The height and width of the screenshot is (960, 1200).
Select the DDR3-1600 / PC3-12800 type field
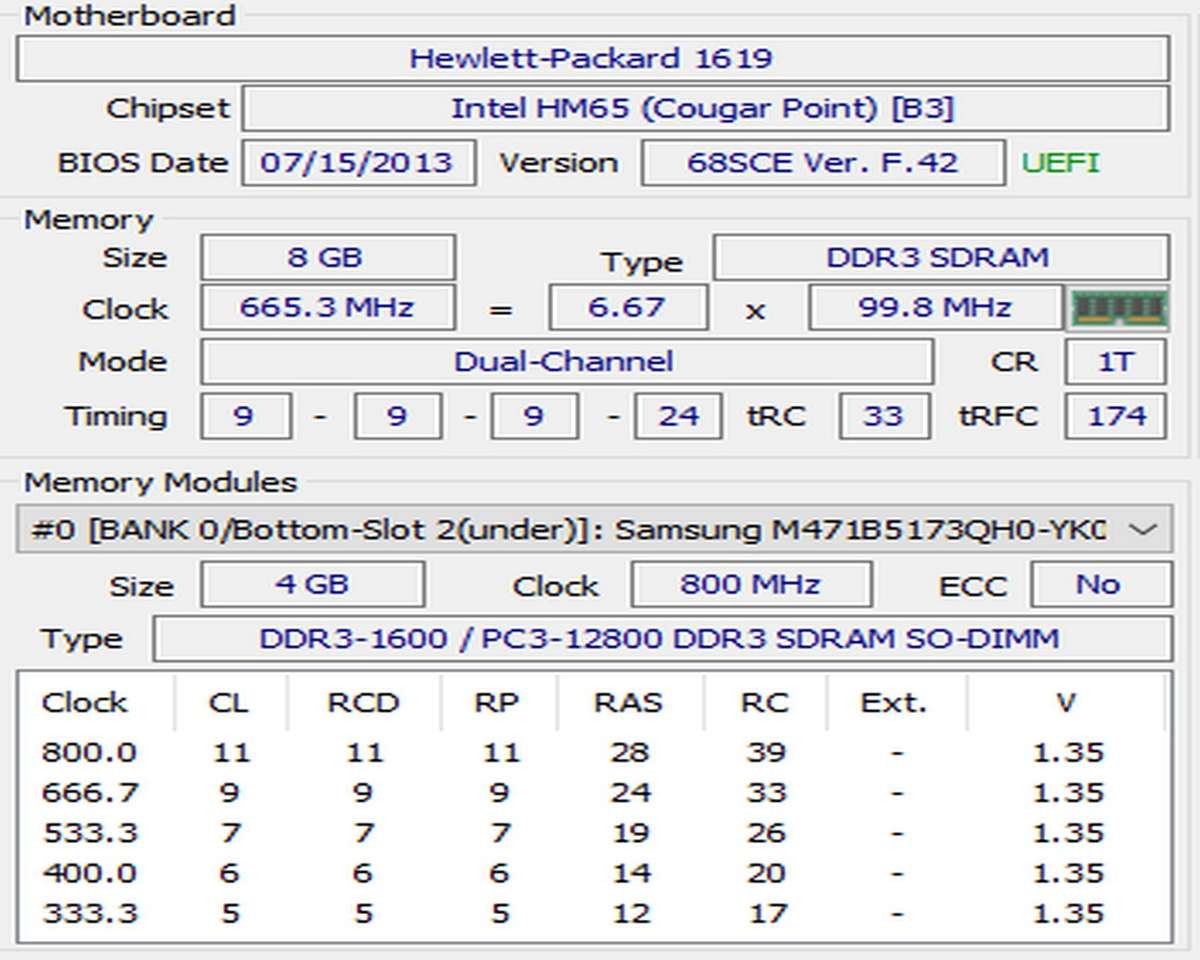(x=660, y=639)
